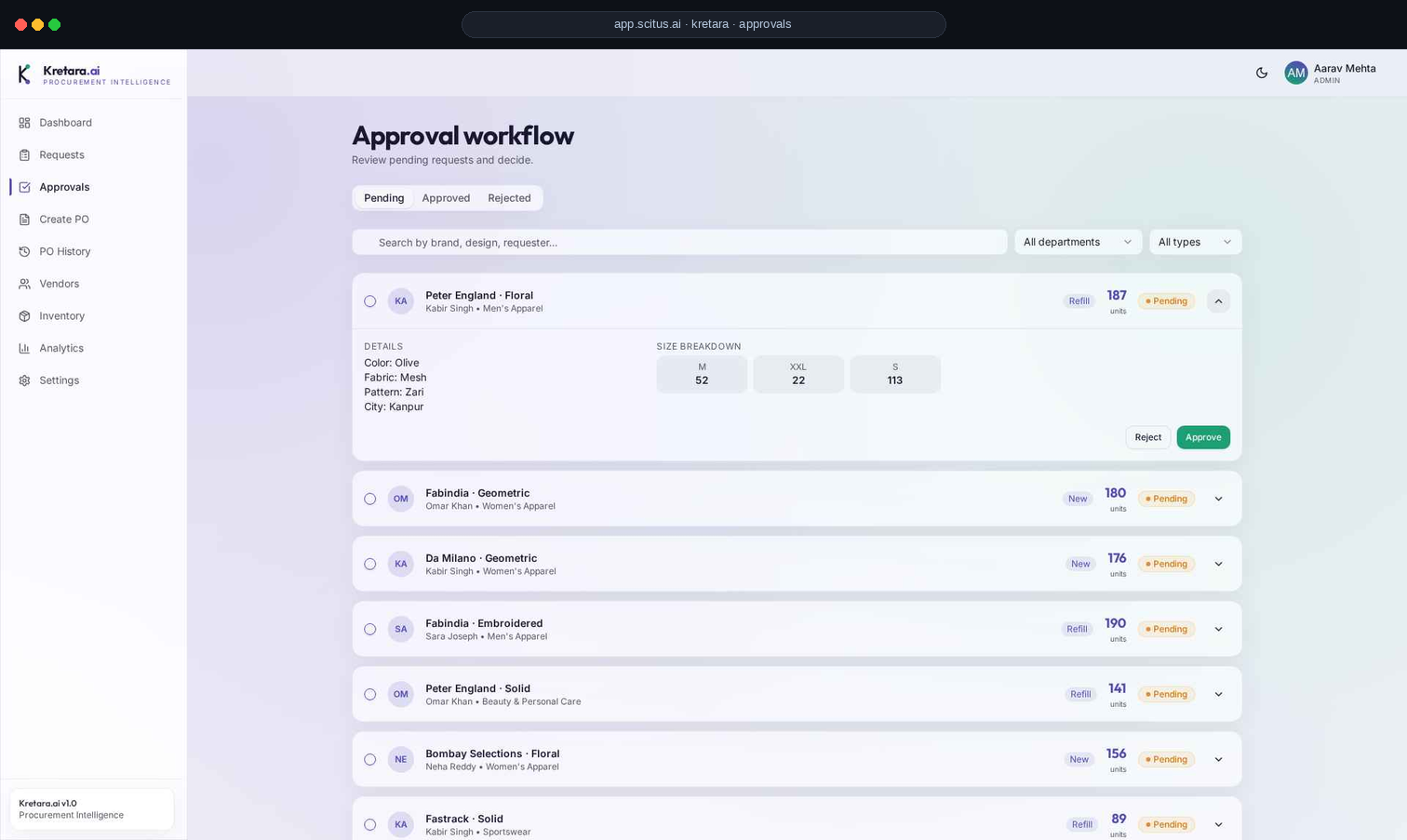Select the Da Milano Geometric request radio

pyautogui.click(x=370, y=564)
